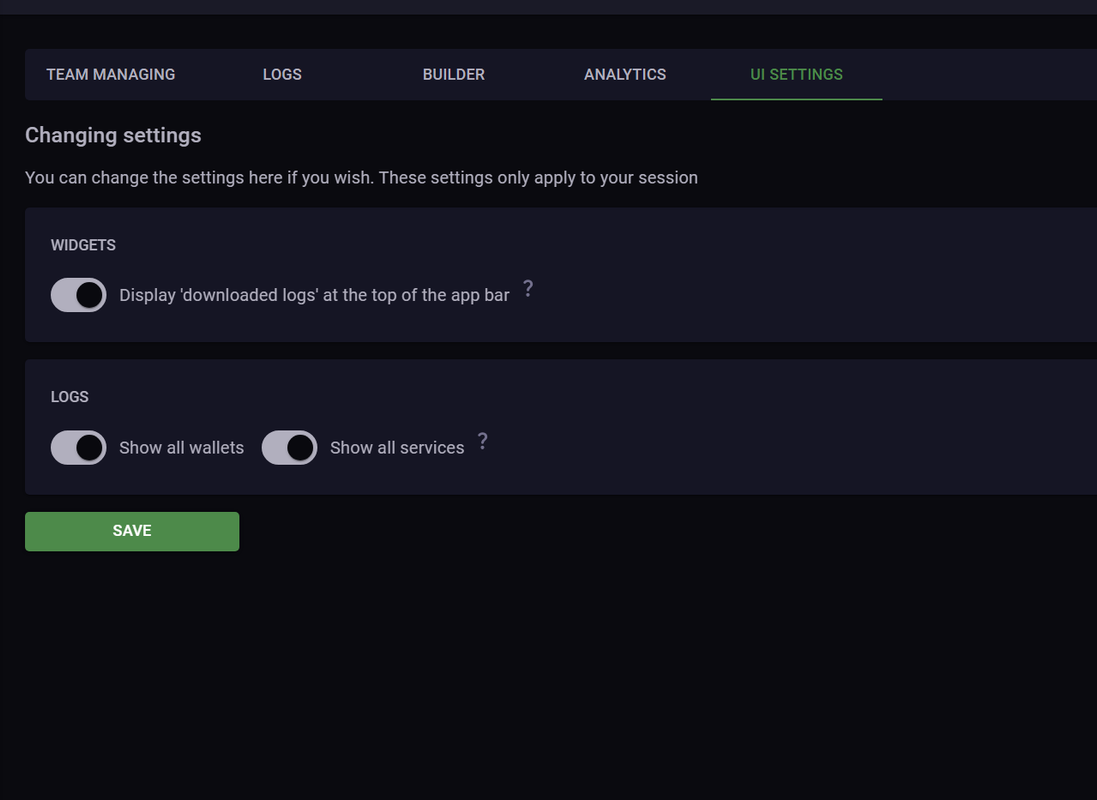1097x800 pixels.
Task: Click the 'Show all services' label text
Action: (397, 448)
